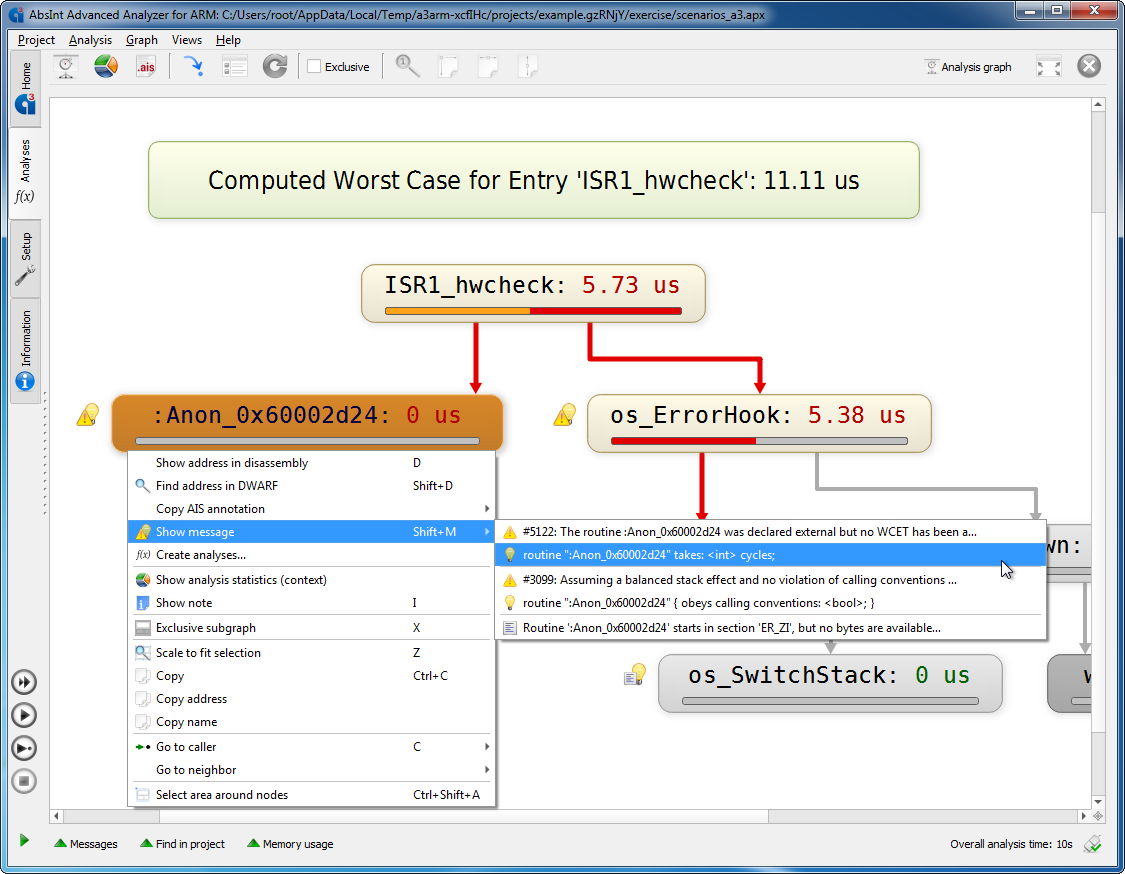Open the Information sidebar tab
The image size is (1125, 874).
tap(25, 351)
